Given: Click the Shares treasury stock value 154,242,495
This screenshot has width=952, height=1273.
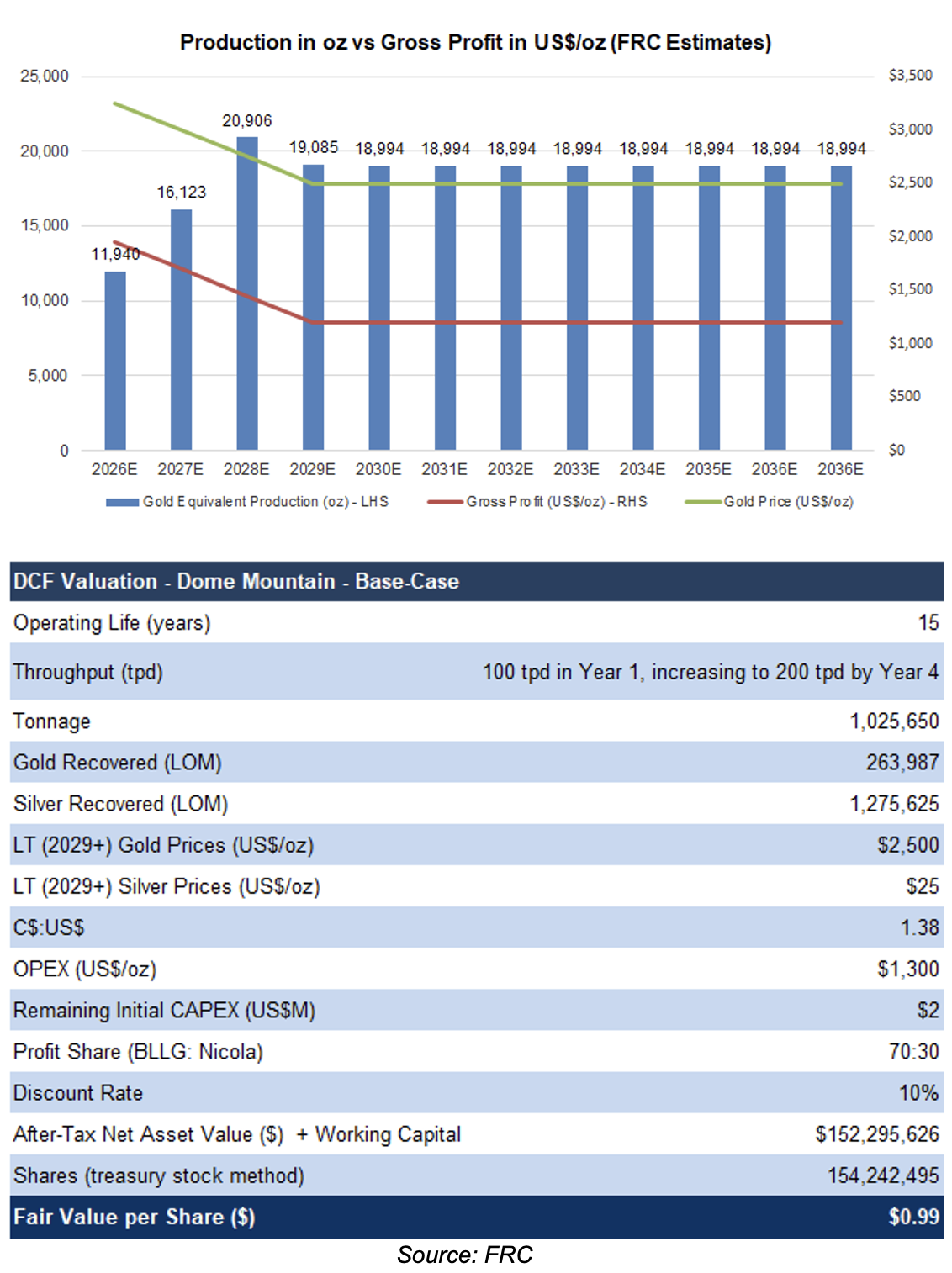Looking at the screenshot, I should tap(882, 1175).
